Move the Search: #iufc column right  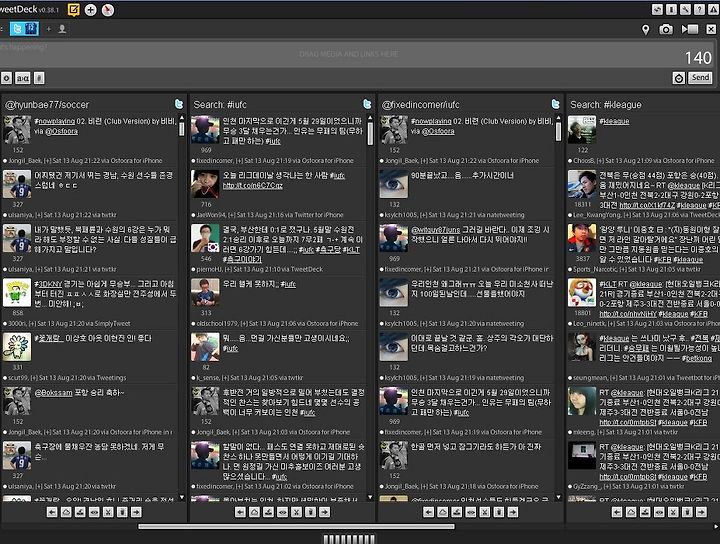[x=325, y=512]
